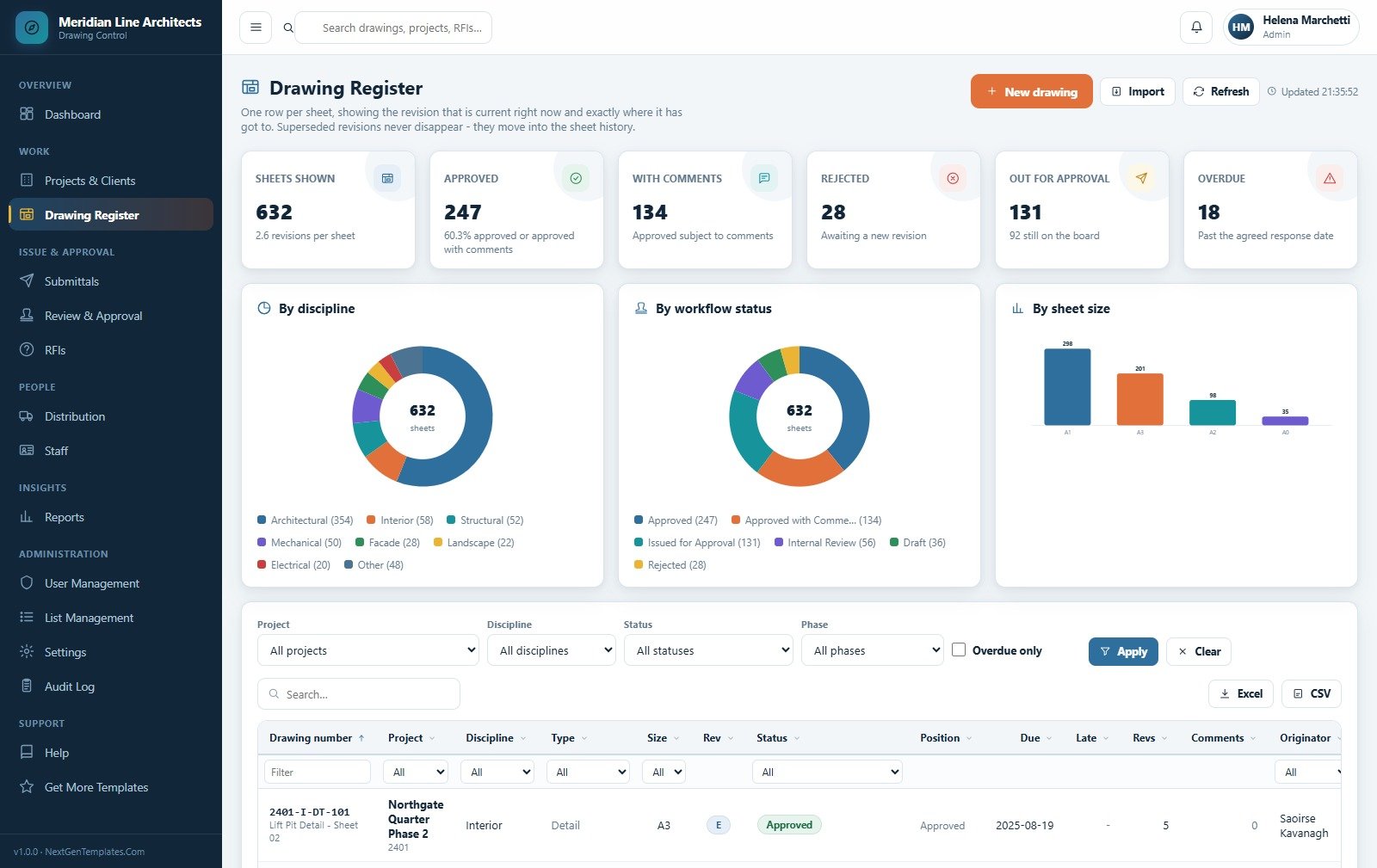Click the Help book icon
1377x868 pixels.
click(x=27, y=753)
